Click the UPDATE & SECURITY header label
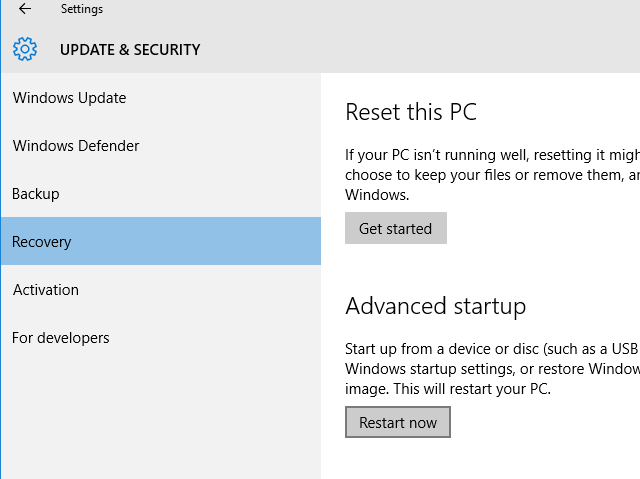The width and height of the screenshot is (640, 479). 130,49
